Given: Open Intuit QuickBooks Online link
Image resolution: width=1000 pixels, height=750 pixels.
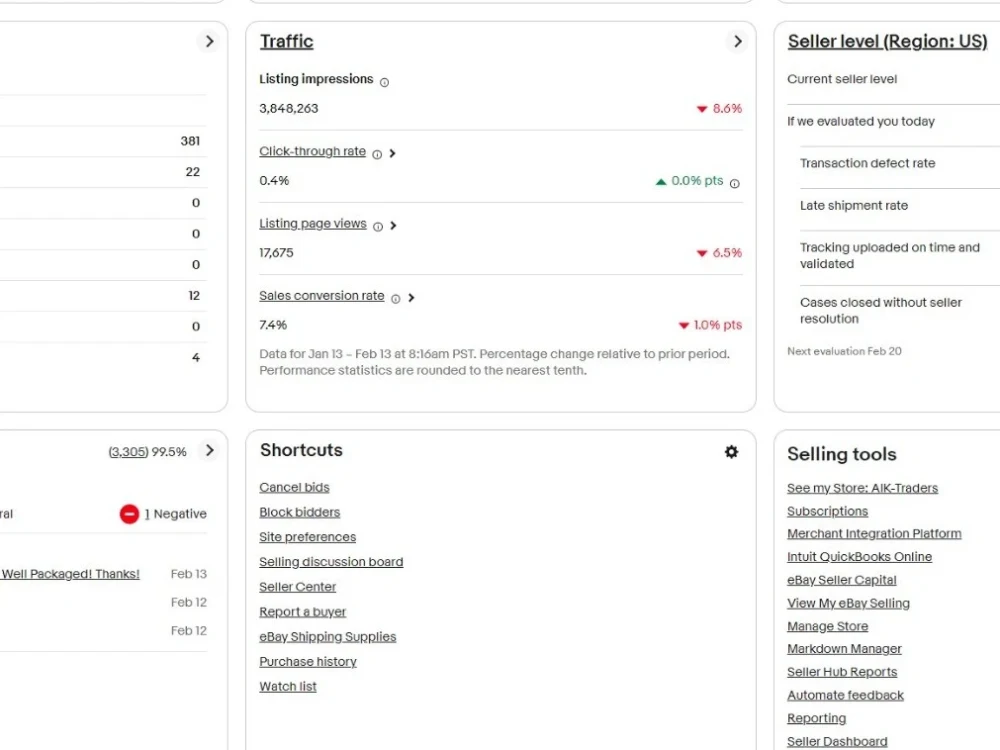Looking at the screenshot, I should coord(859,557).
